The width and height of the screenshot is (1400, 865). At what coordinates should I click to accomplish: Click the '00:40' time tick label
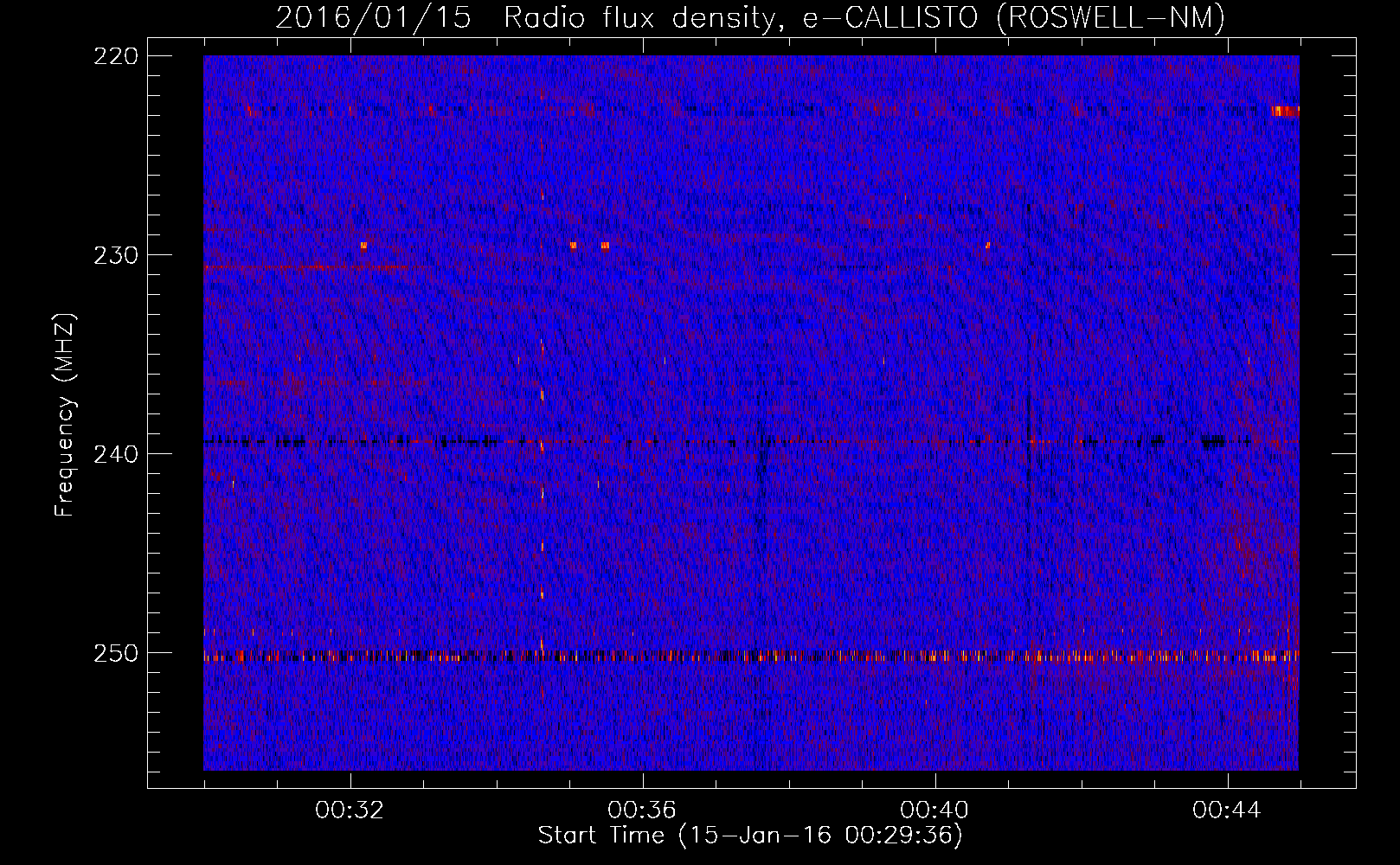[x=934, y=810]
